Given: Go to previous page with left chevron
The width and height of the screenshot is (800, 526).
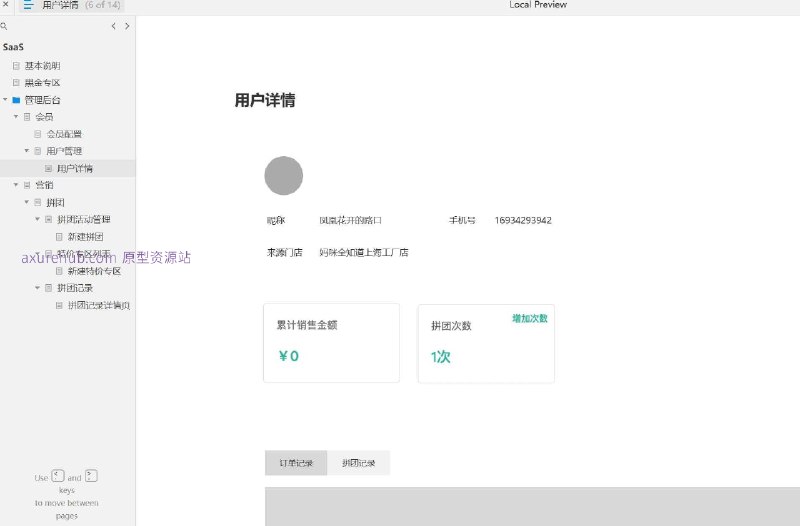Looking at the screenshot, I should click(113, 26).
